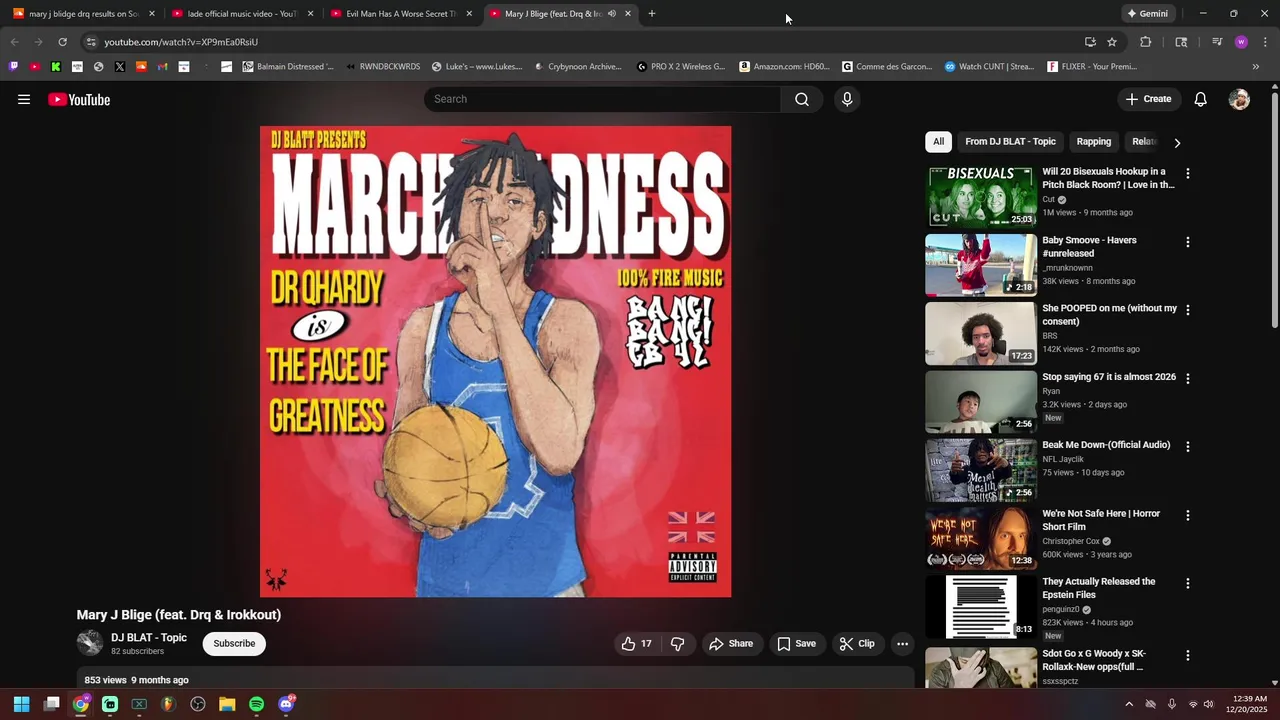Viewport: 1280px width, 720px height.
Task: Open options for 'Sdot Go x G Woody' video
Action: tap(1188, 655)
